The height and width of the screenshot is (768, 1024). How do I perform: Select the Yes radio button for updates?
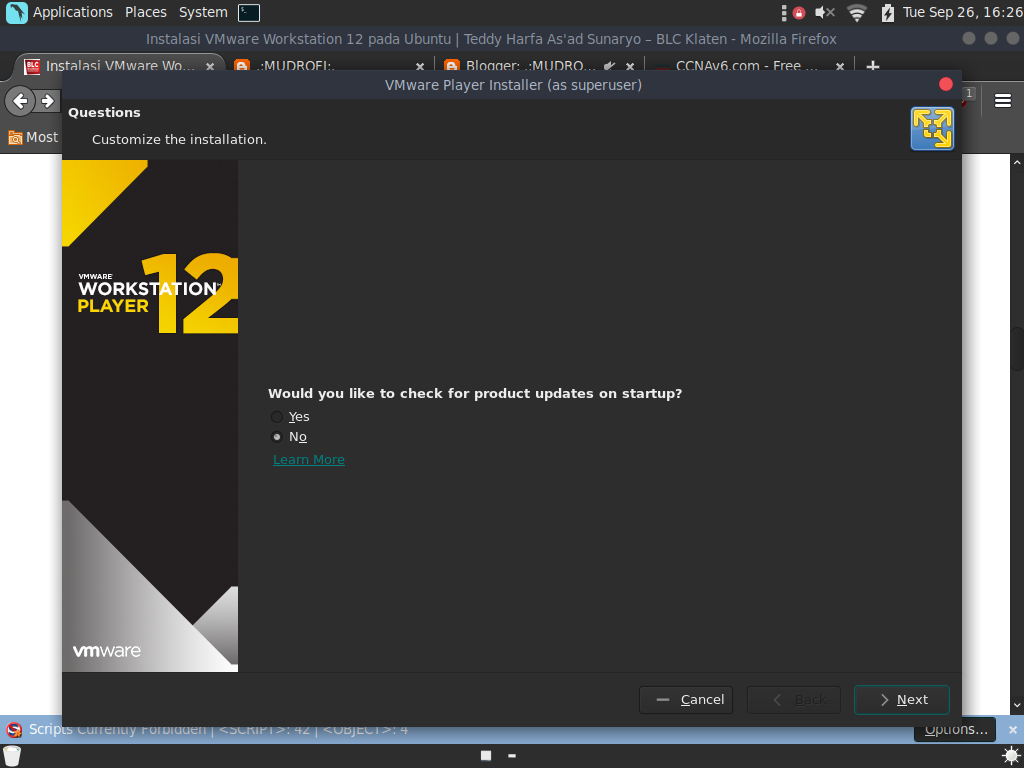pos(277,417)
